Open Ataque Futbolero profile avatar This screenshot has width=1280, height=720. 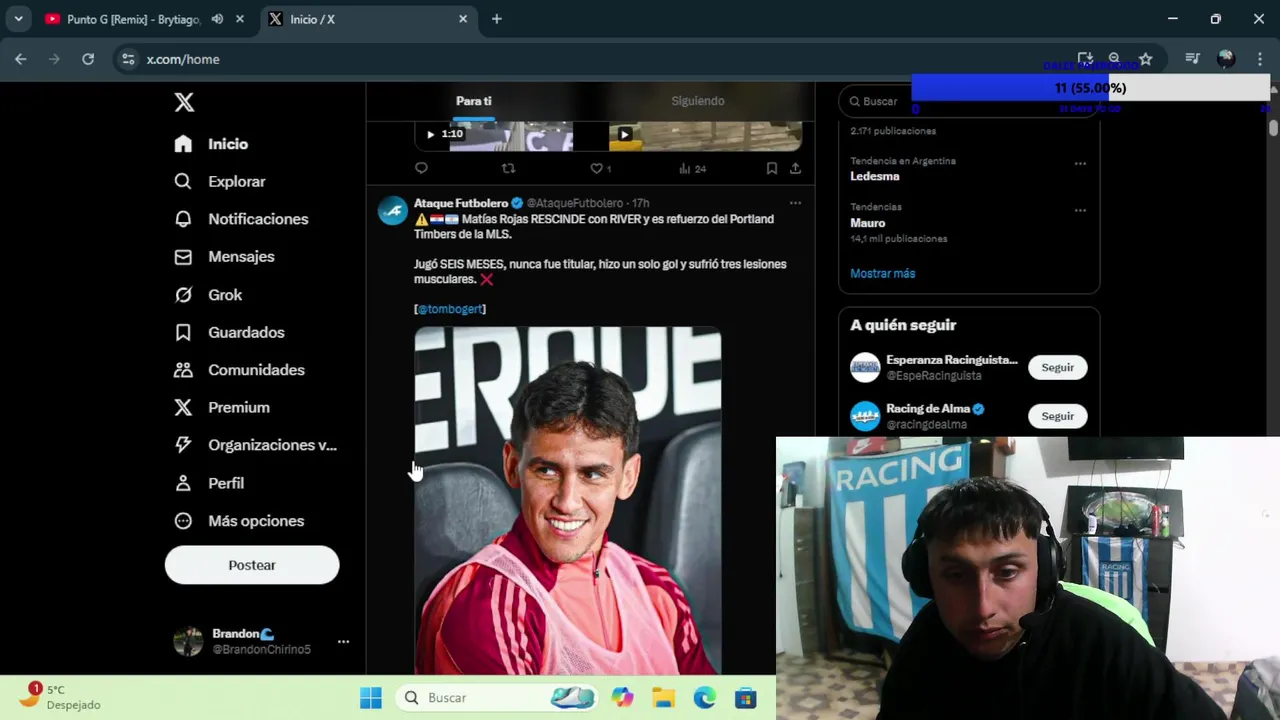393,211
